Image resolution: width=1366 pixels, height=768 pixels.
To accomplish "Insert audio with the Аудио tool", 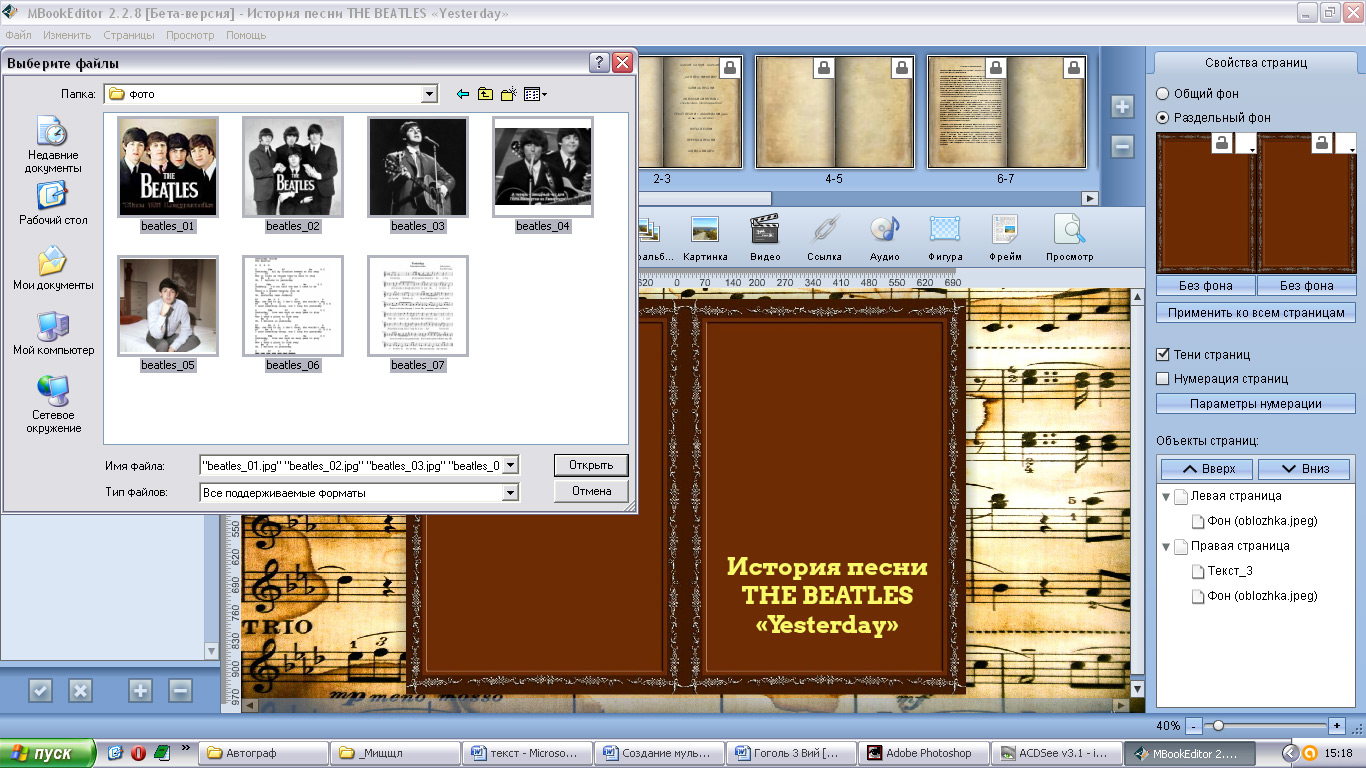I will (885, 238).
